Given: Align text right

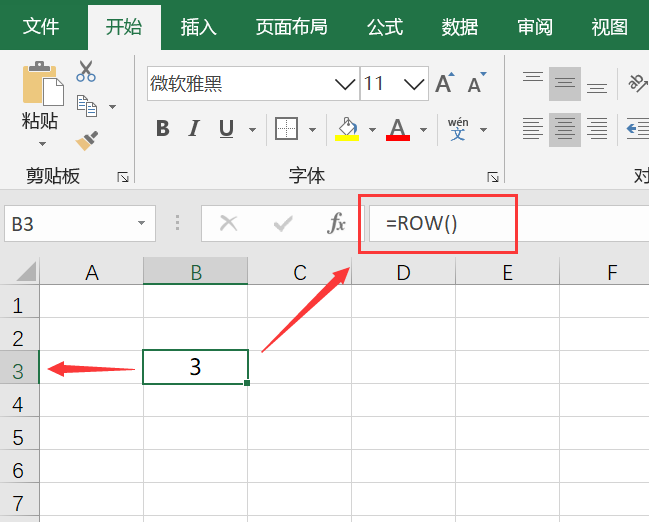Looking at the screenshot, I should pos(597,129).
